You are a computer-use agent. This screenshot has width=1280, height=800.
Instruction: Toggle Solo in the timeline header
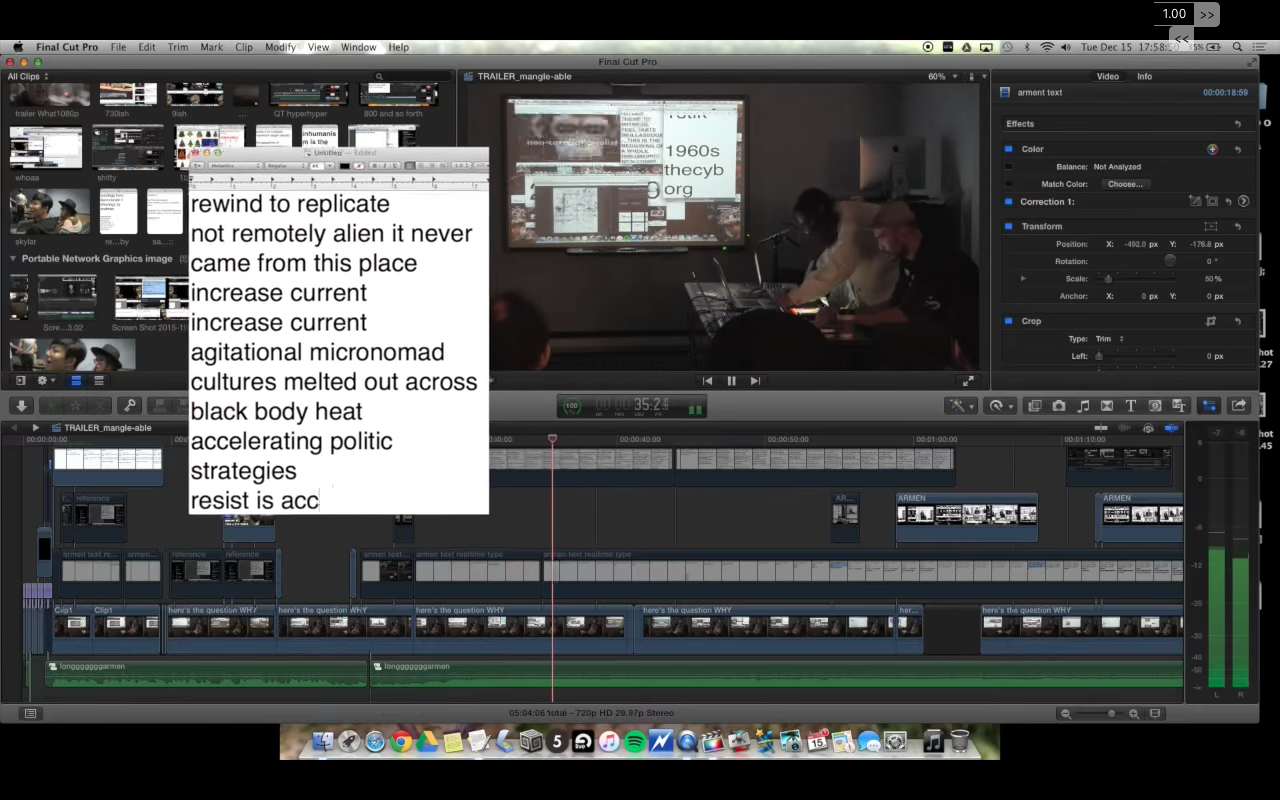click(1148, 428)
